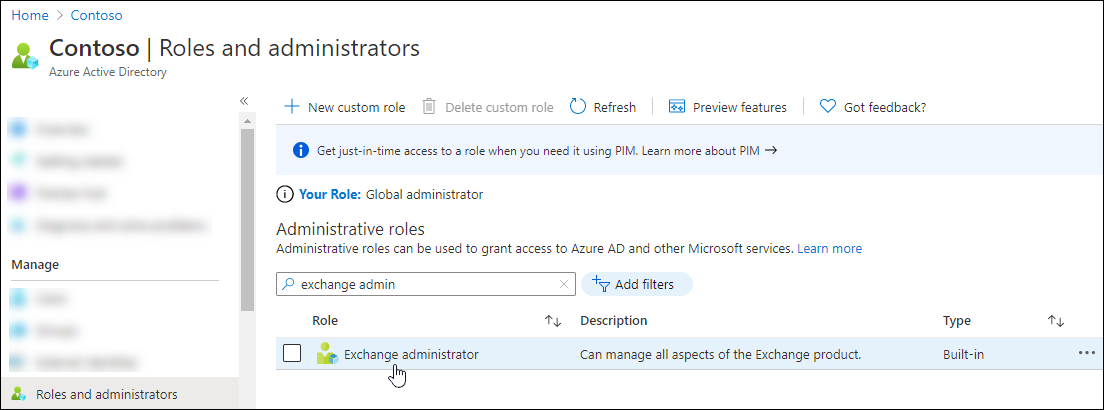Click the Preview features icon
This screenshot has width=1104, height=410.
677,107
